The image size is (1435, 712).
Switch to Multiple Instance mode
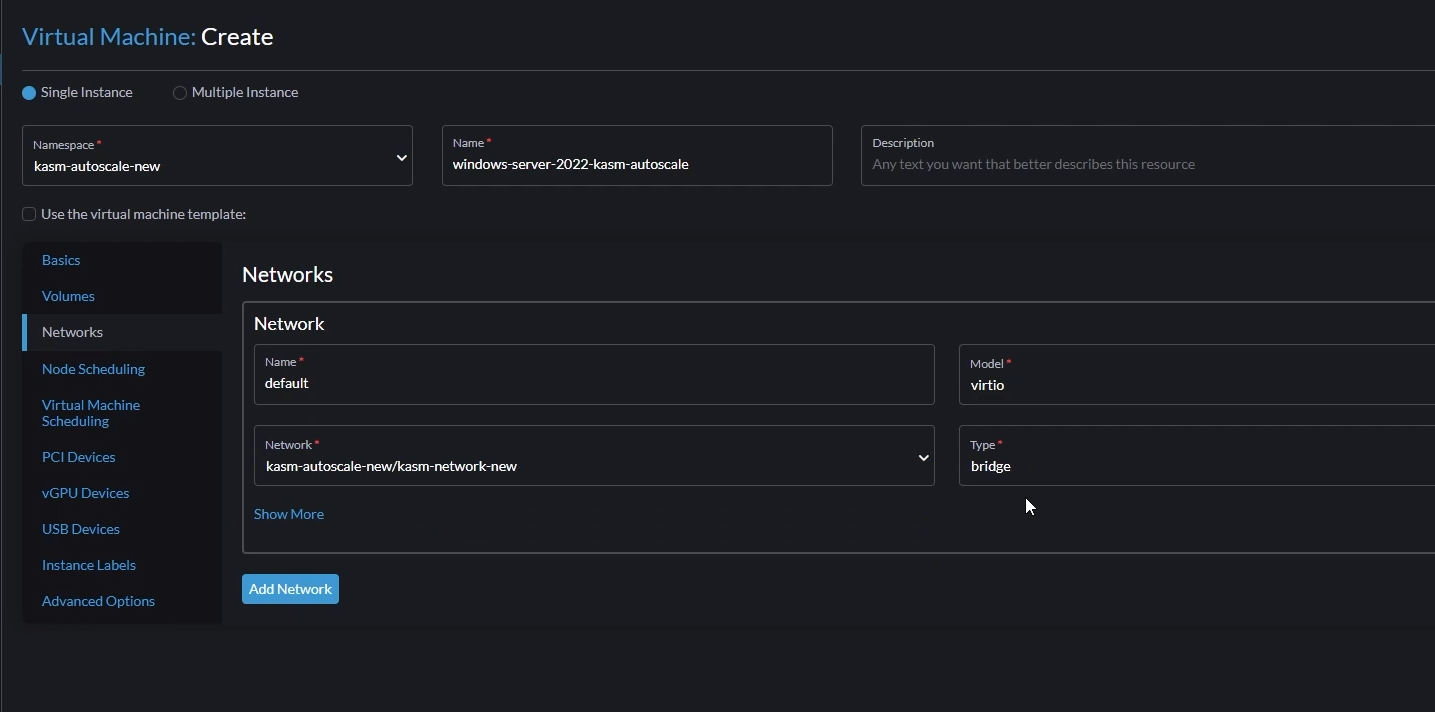(x=179, y=91)
